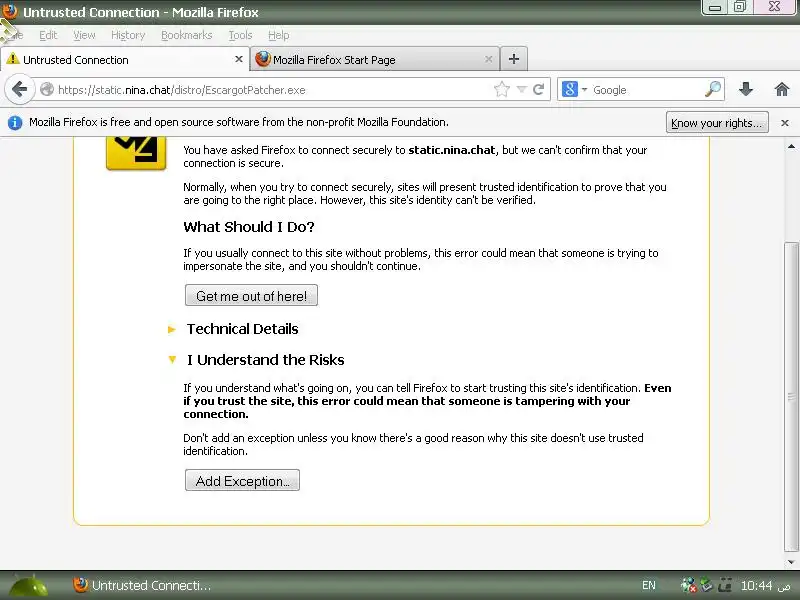Open the Tools menu
Image resolution: width=800 pixels, height=600 pixels.
coord(240,35)
